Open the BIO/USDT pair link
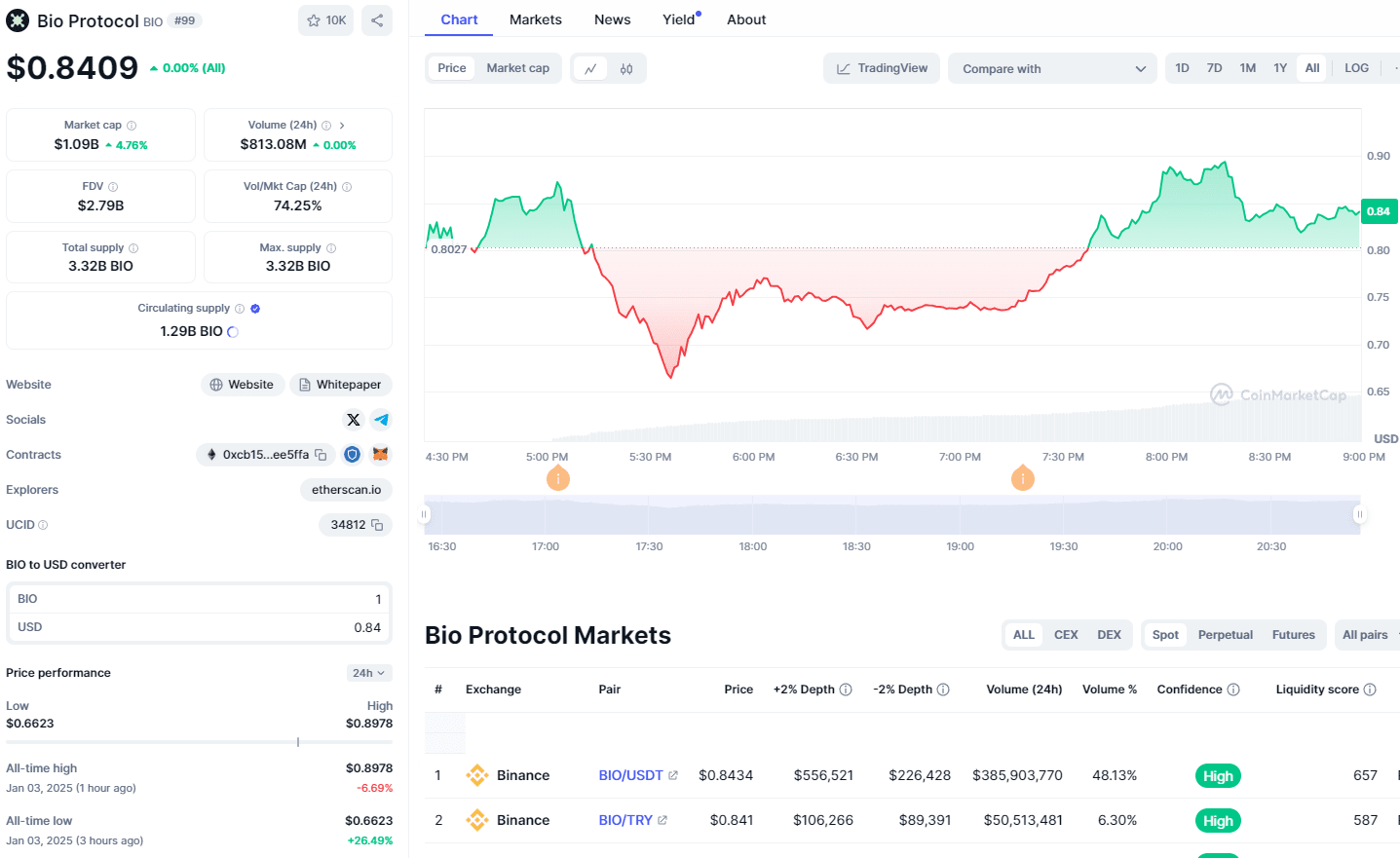This screenshot has height=858, width=1400. (x=630, y=775)
